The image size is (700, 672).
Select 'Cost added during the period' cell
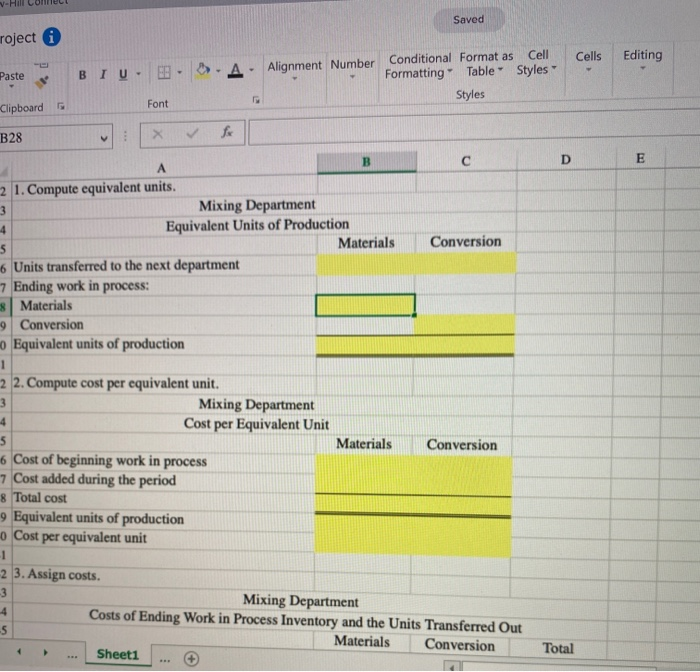[x=163, y=480]
